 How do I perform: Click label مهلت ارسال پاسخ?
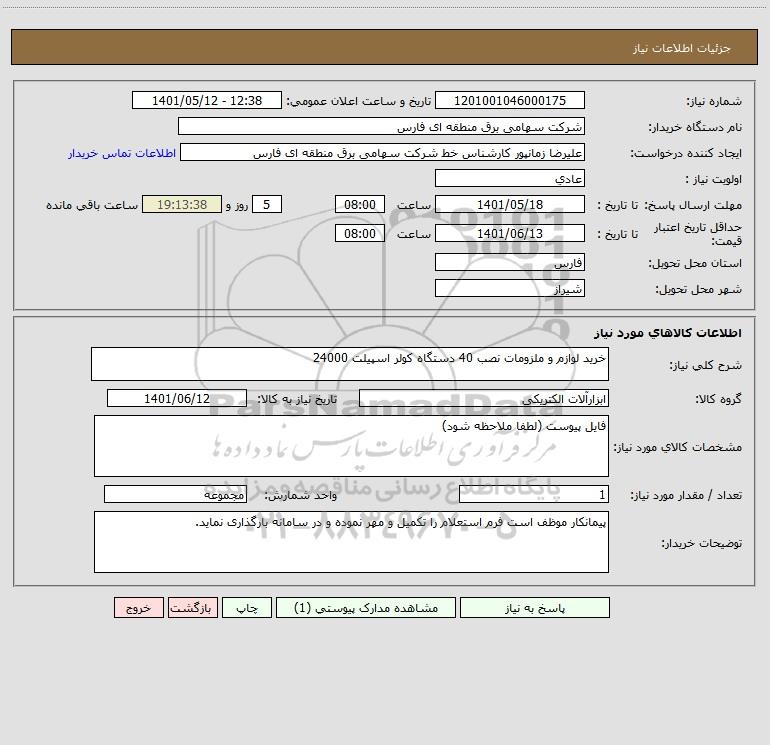point(693,205)
